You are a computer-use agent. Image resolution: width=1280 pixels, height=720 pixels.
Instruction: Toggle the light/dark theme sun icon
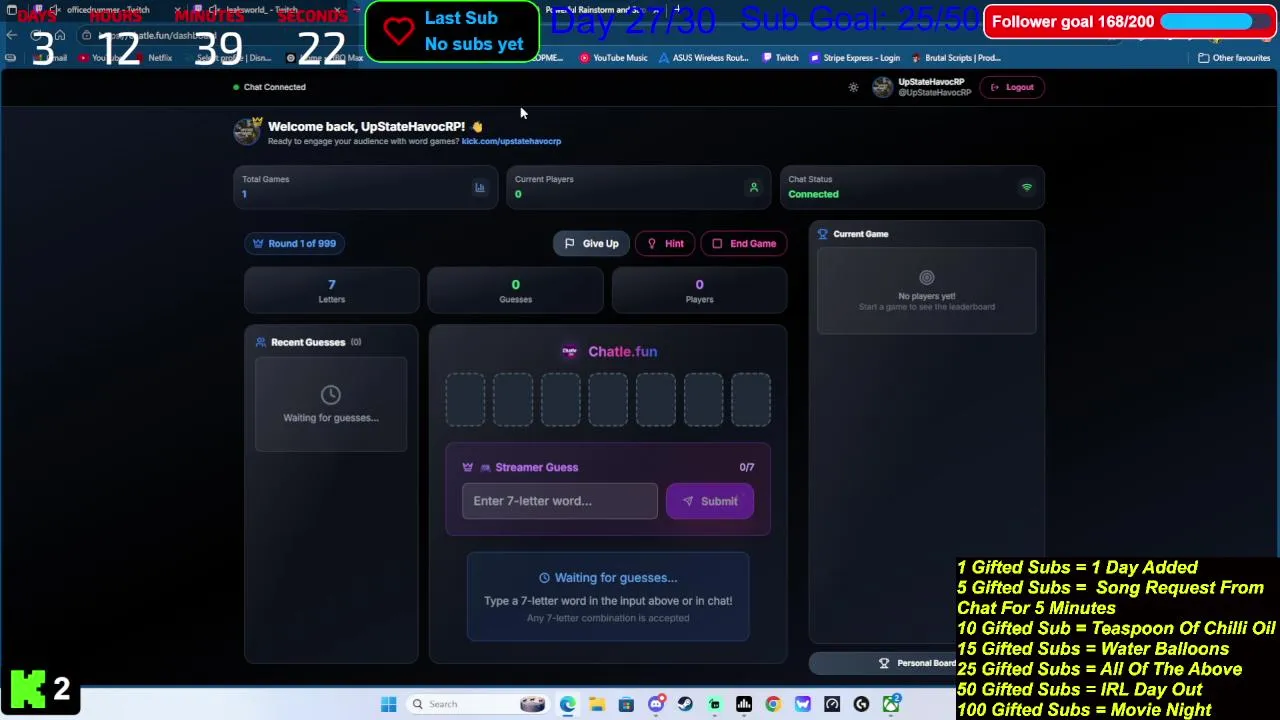point(853,87)
